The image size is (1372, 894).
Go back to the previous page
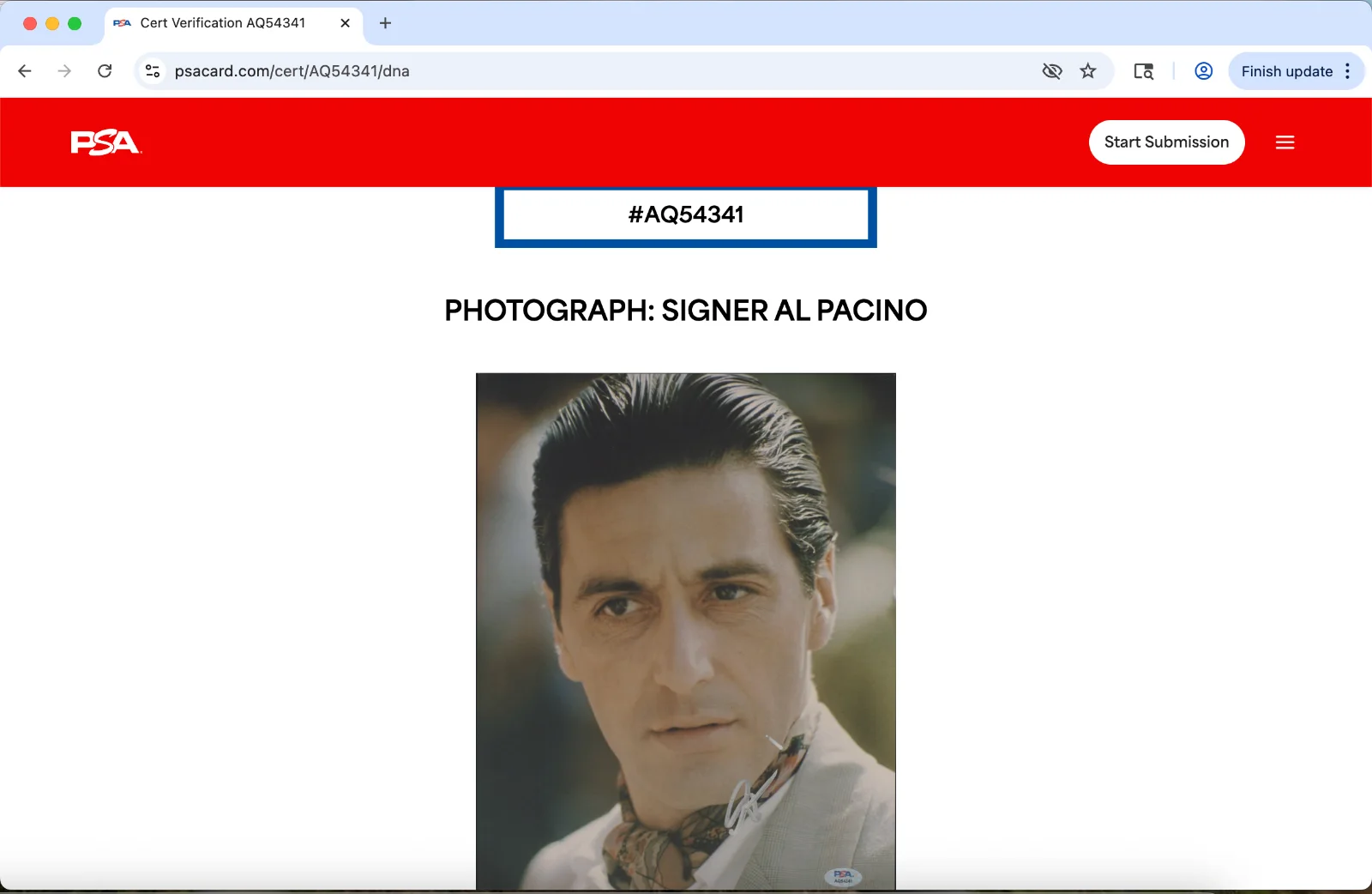tap(25, 71)
